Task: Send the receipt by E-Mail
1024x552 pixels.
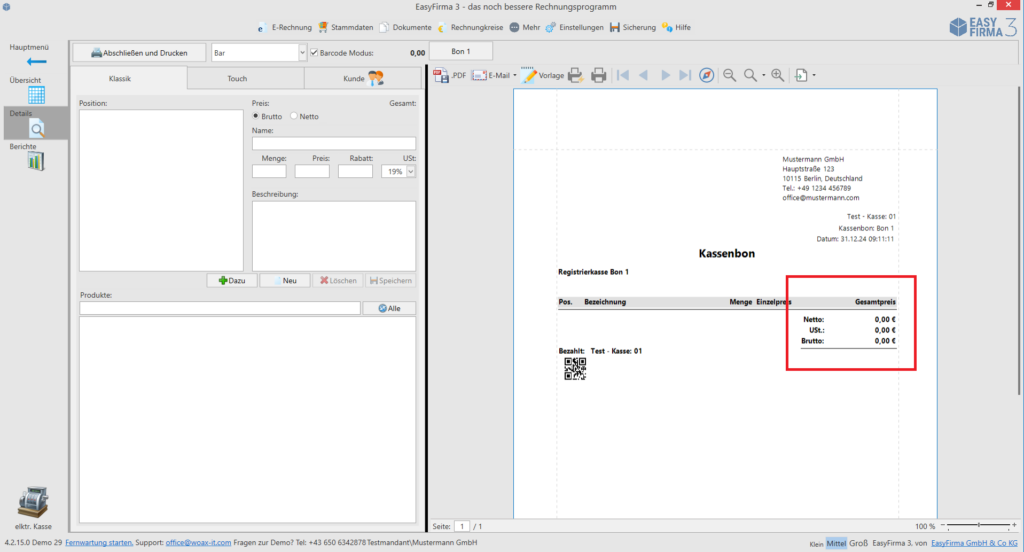Action: [x=490, y=76]
